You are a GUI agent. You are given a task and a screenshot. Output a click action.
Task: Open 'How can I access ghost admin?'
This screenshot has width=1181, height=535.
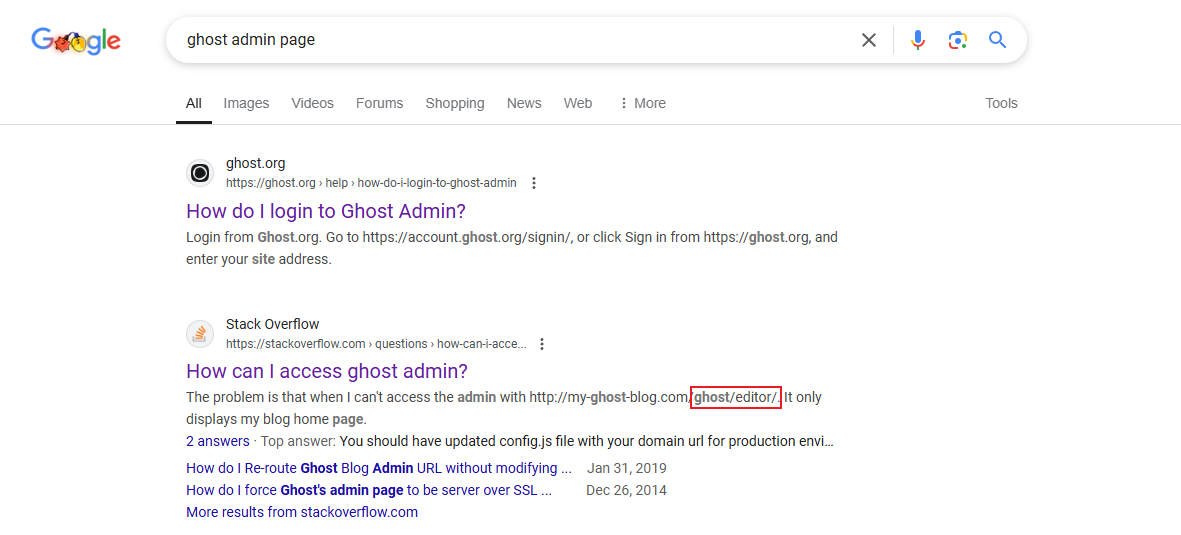click(327, 371)
